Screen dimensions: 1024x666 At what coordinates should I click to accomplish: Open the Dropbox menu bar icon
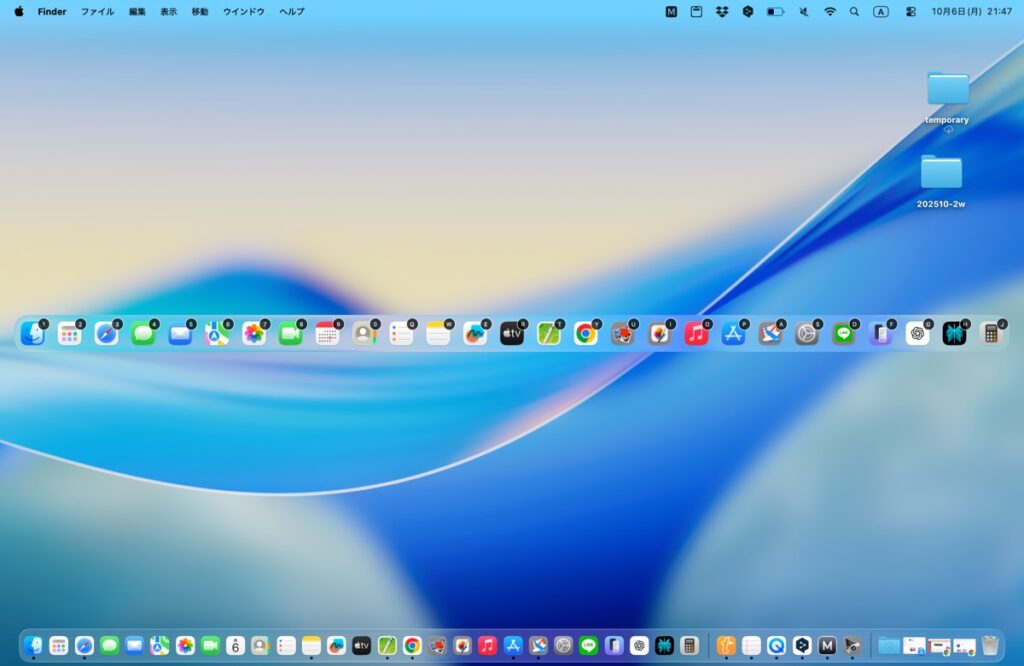722,12
